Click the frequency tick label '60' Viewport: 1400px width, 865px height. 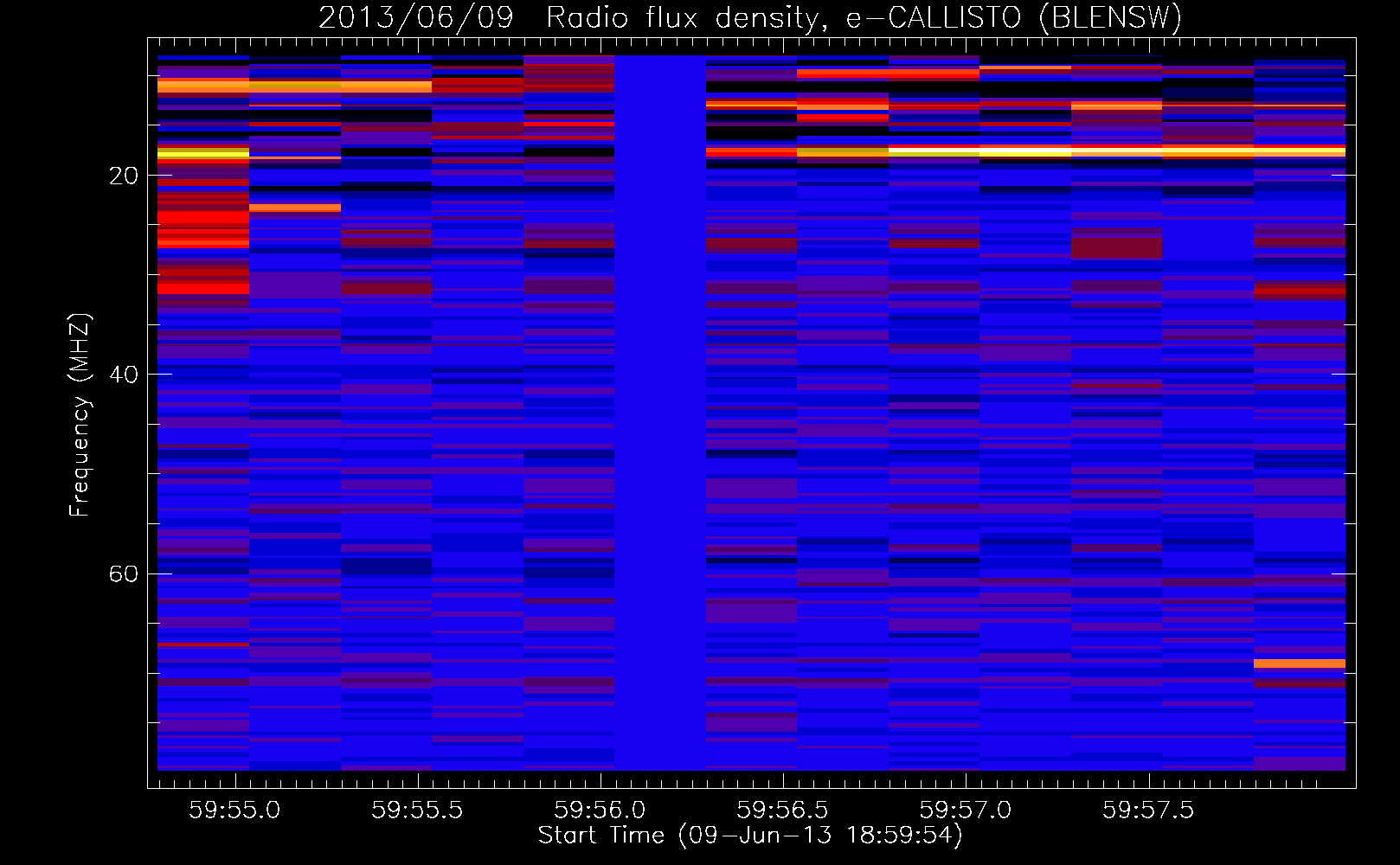pyautogui.click(x=124, y=574)
